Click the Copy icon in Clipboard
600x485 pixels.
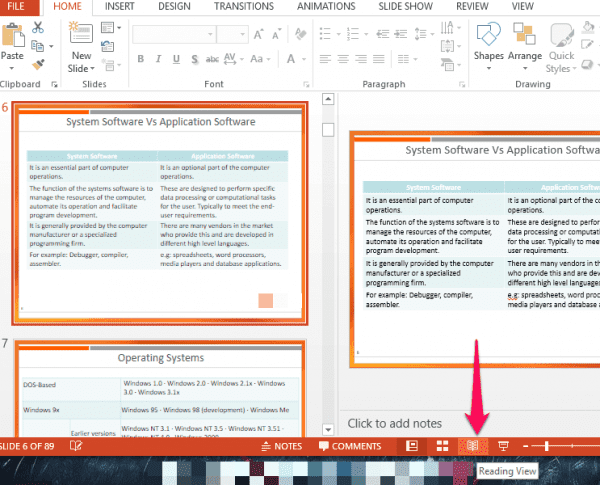(38, 46)
